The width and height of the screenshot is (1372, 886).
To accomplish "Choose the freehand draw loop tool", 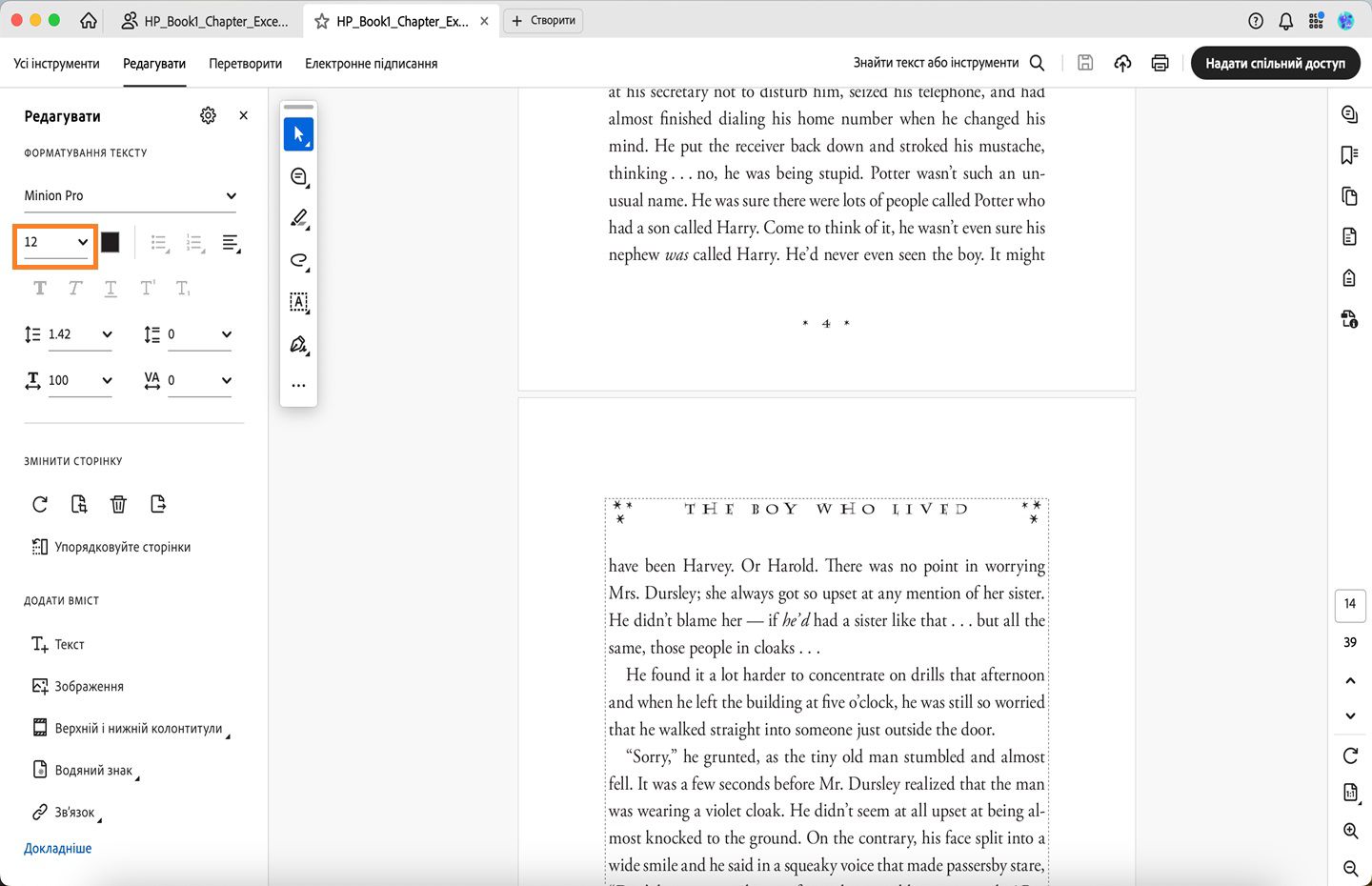I will [298, 260].
